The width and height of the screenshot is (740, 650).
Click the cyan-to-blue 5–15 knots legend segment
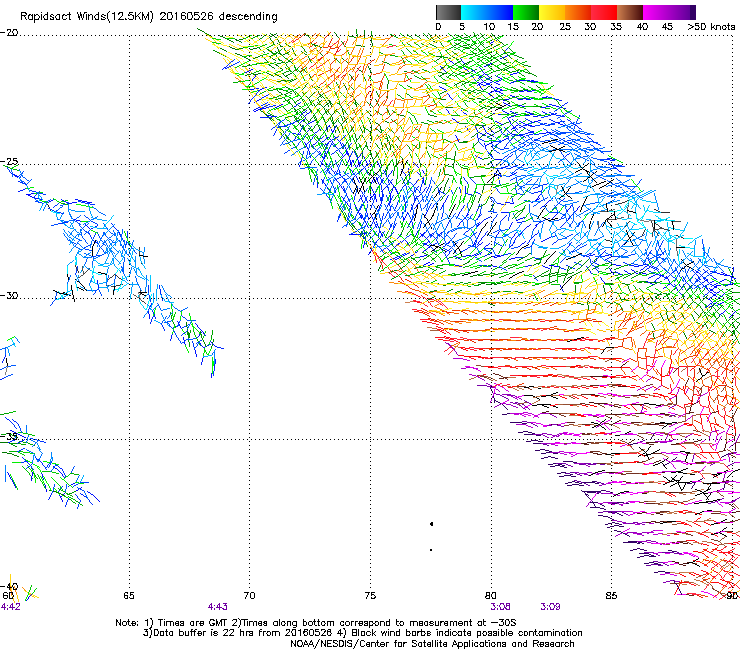(x=487, y=12)
